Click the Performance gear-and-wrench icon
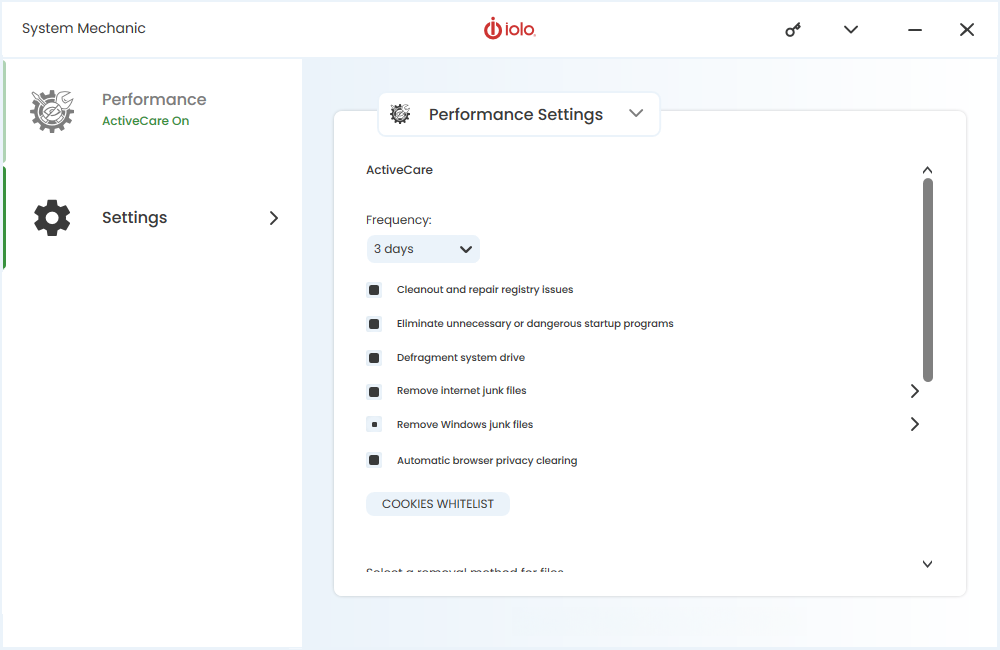The width and height of the screenshot is (1000, 650). point(52,111)
